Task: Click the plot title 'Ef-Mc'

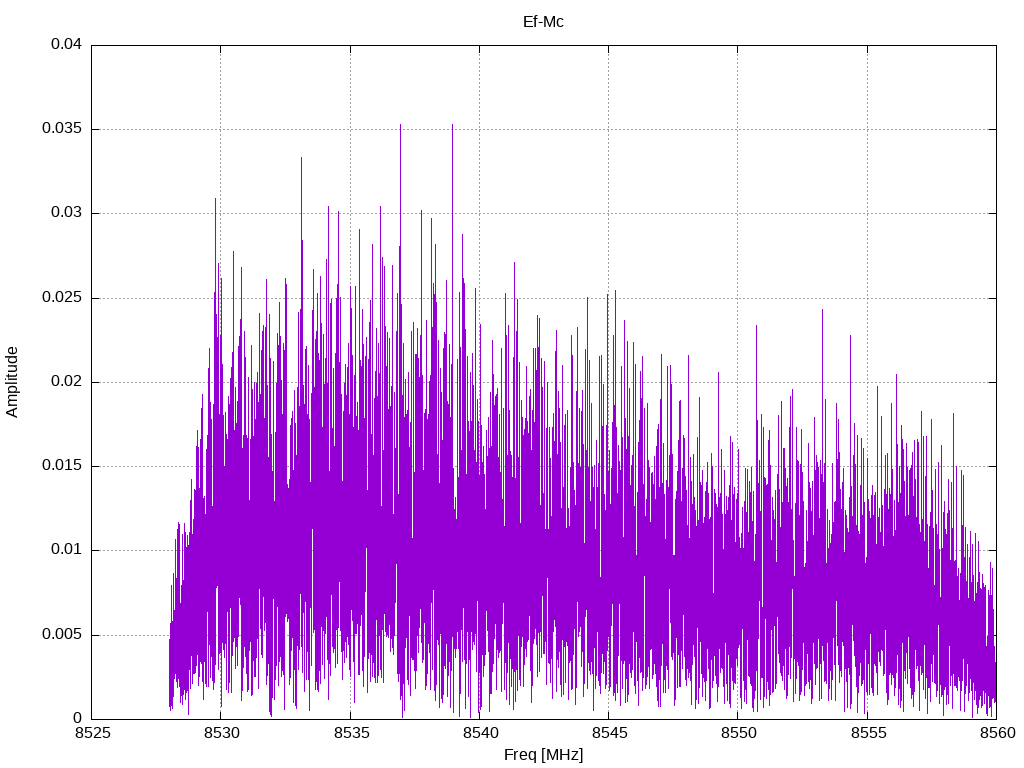Action: [543, 22]
